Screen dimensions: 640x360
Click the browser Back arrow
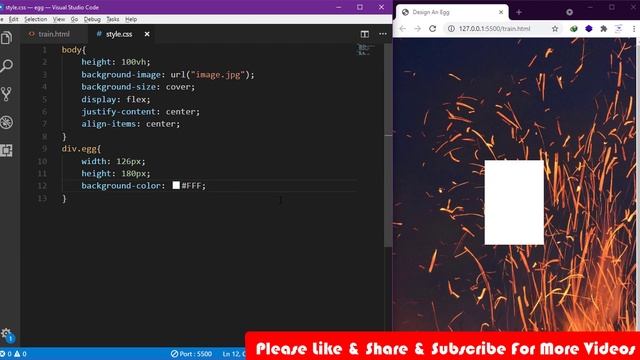click(403, 29)
